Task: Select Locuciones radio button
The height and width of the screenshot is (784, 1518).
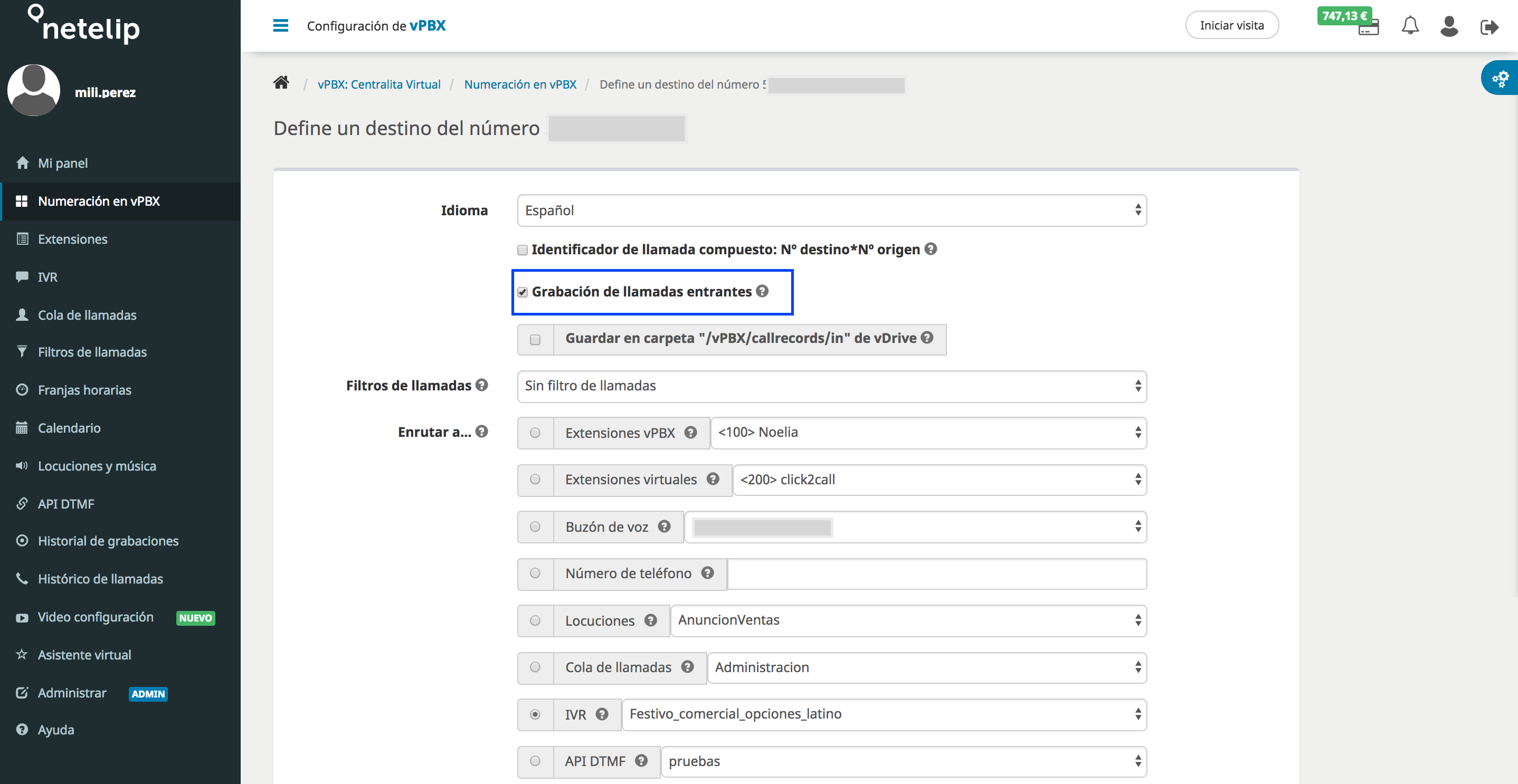Action: click(x=535, y=620)
